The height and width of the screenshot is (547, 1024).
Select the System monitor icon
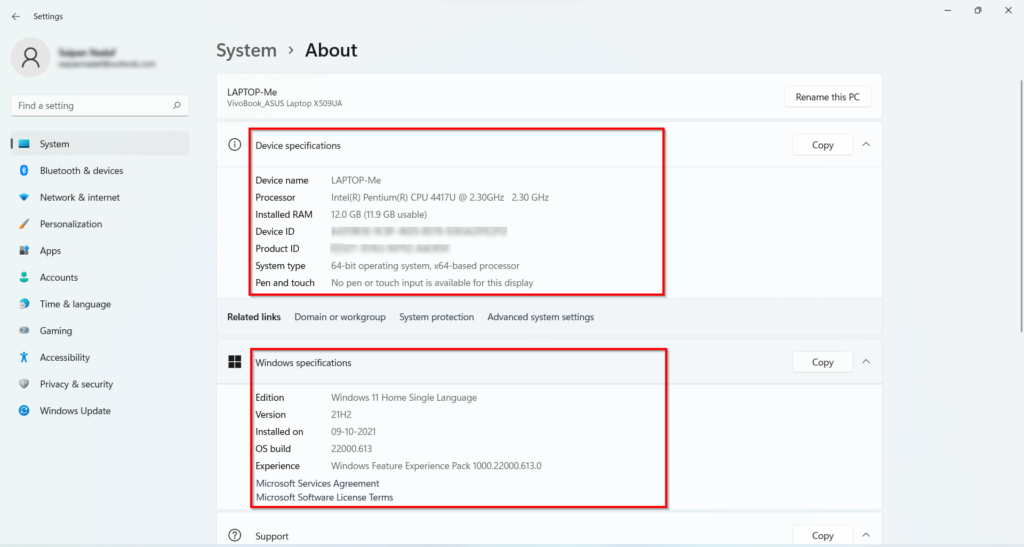click(x=24, y=144)
